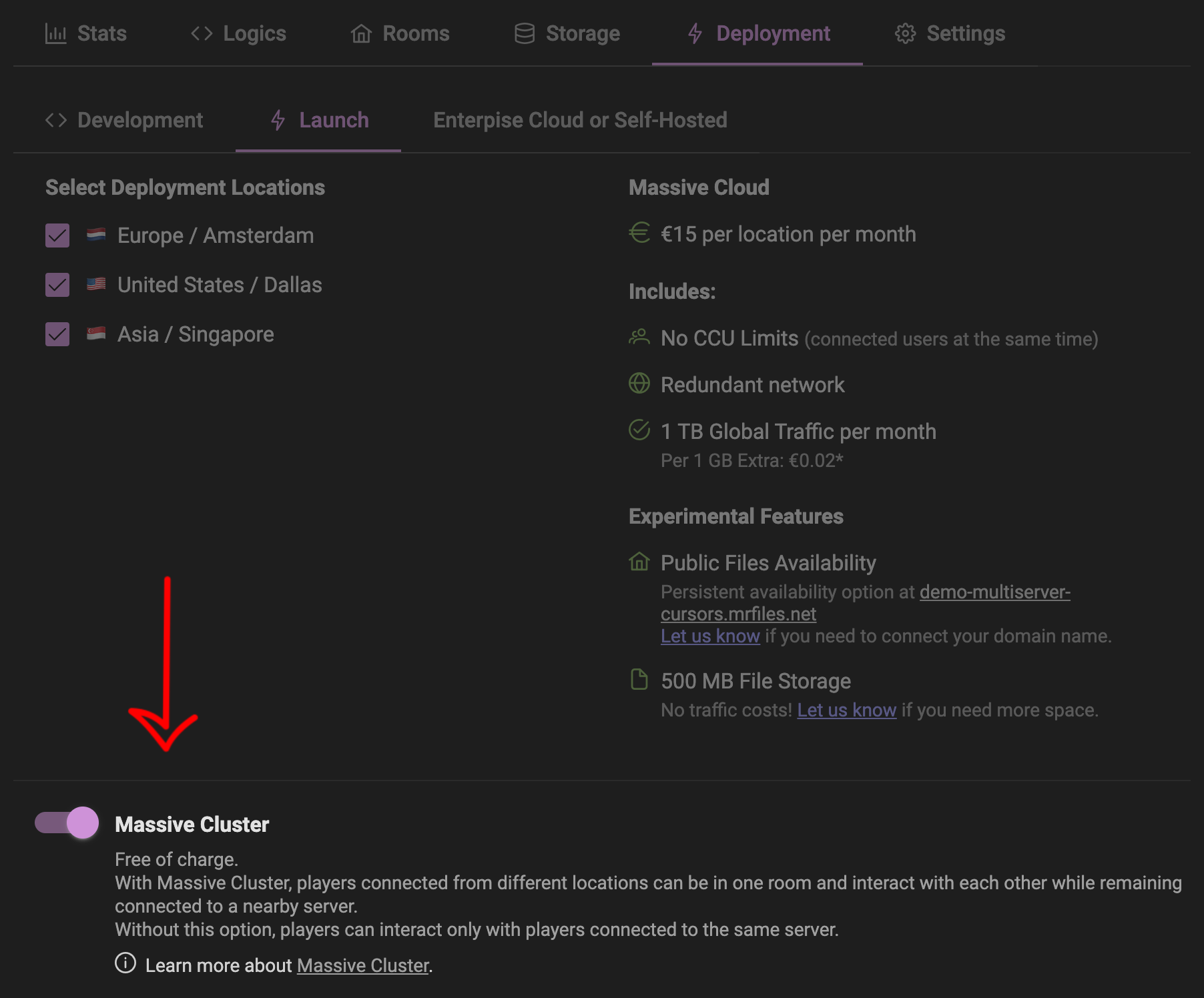Click the Asia / Singapore label
The height and width of the screenshot is (998, 1204).
(196, 334)
